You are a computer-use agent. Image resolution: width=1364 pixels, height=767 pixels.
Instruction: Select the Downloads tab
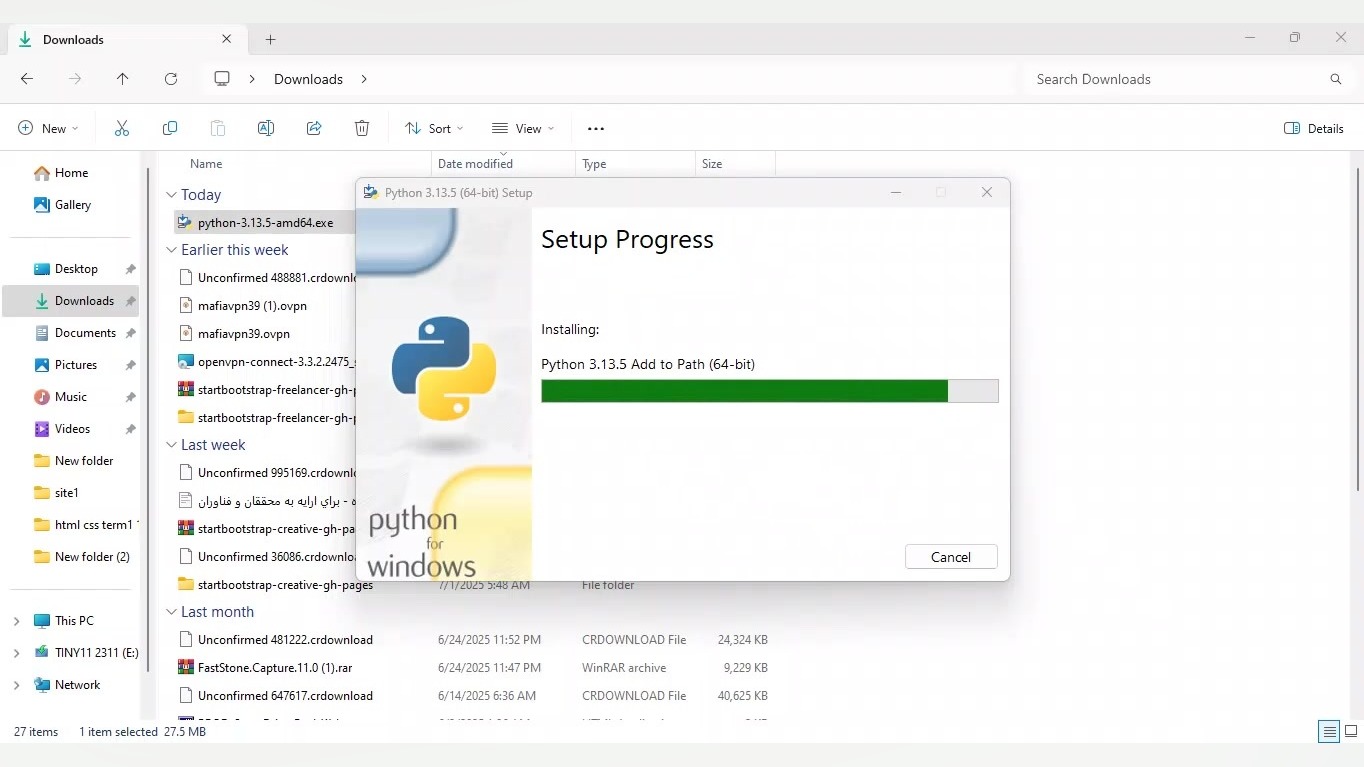[126, 40]
